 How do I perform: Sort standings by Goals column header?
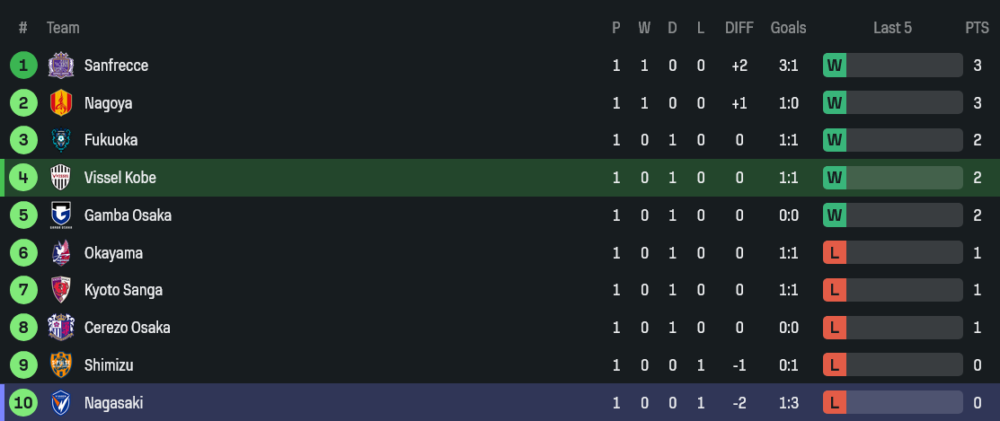788,28
